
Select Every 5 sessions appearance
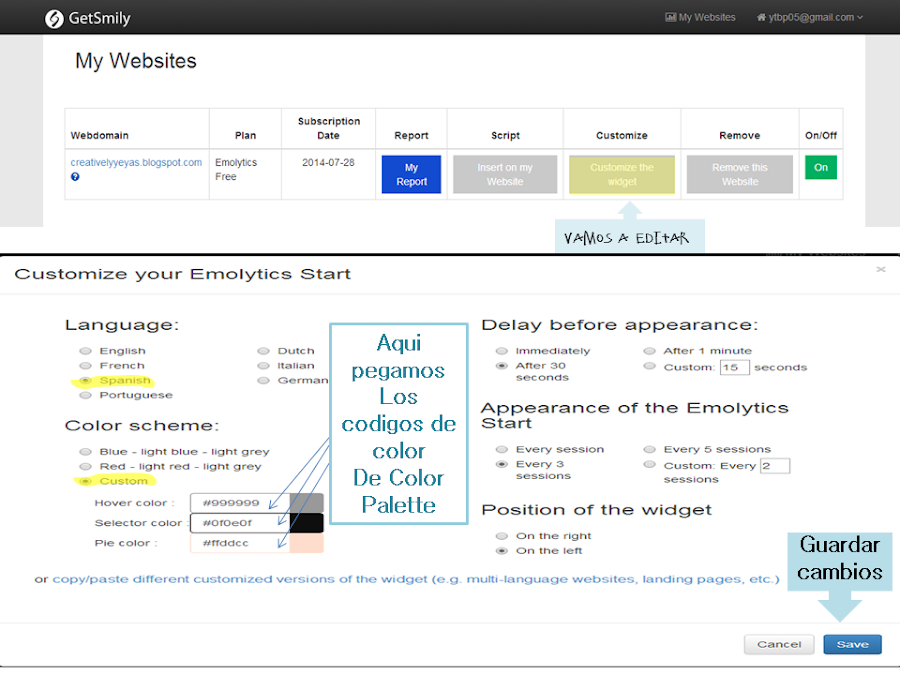pos(650,449)
